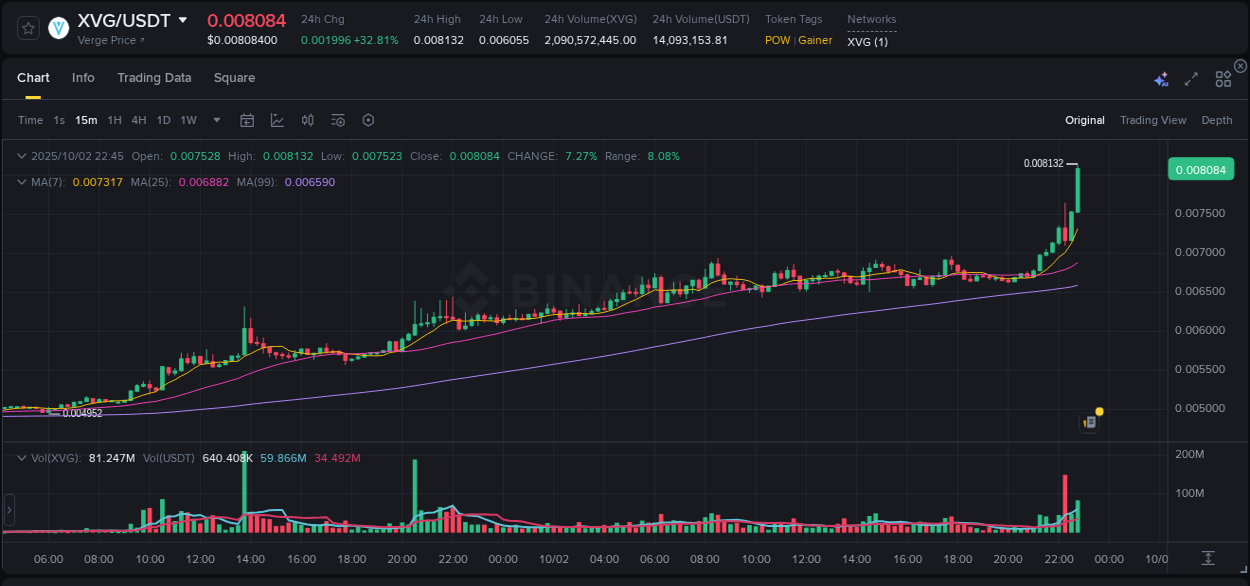The height and width of the screenshot is (586, 1250).
Task: Toggle the favorite star for XVG/USDT
Action: click(27, 28)
